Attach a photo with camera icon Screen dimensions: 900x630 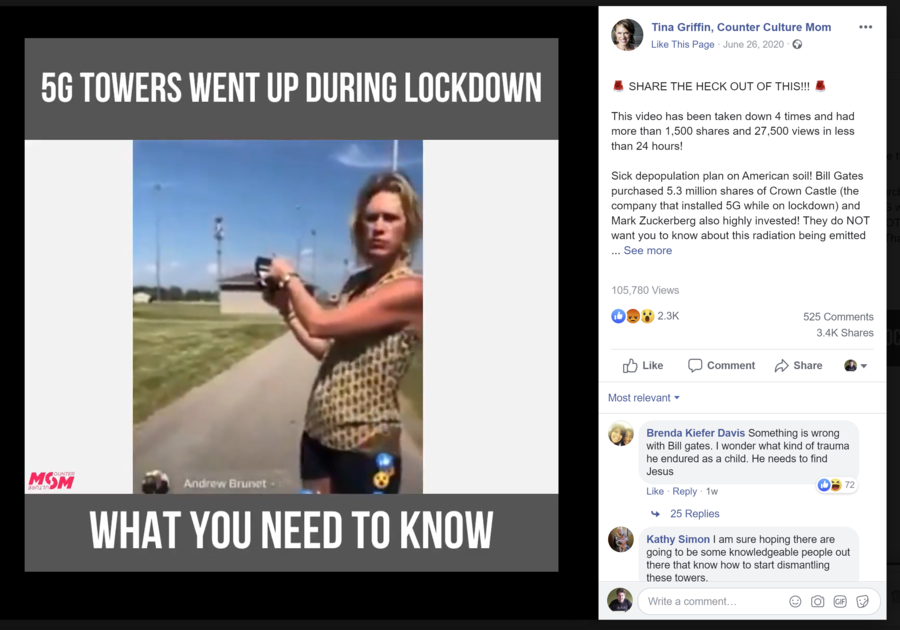817,601
